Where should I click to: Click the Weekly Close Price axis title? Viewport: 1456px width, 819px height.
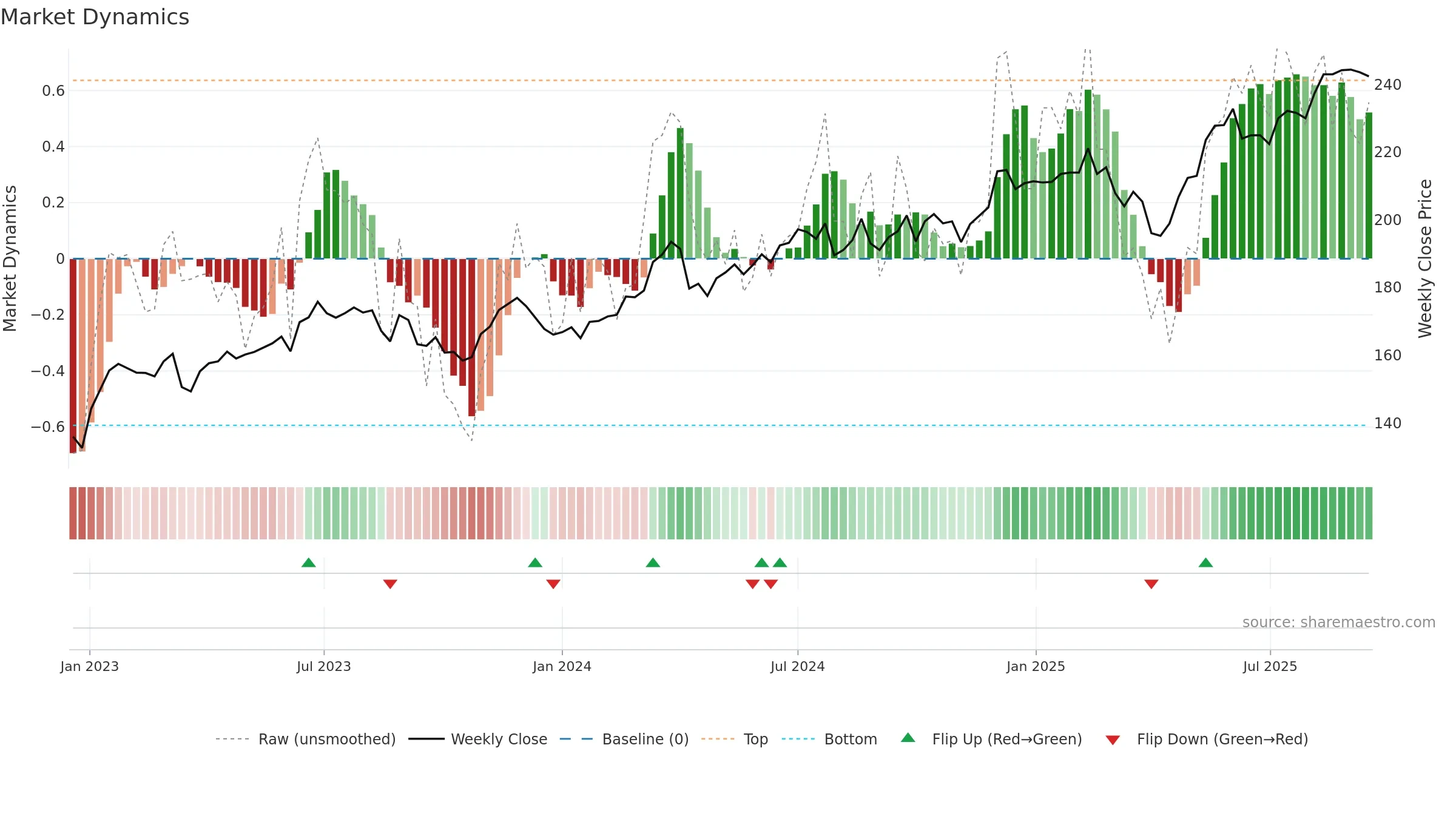point(1425,258)
